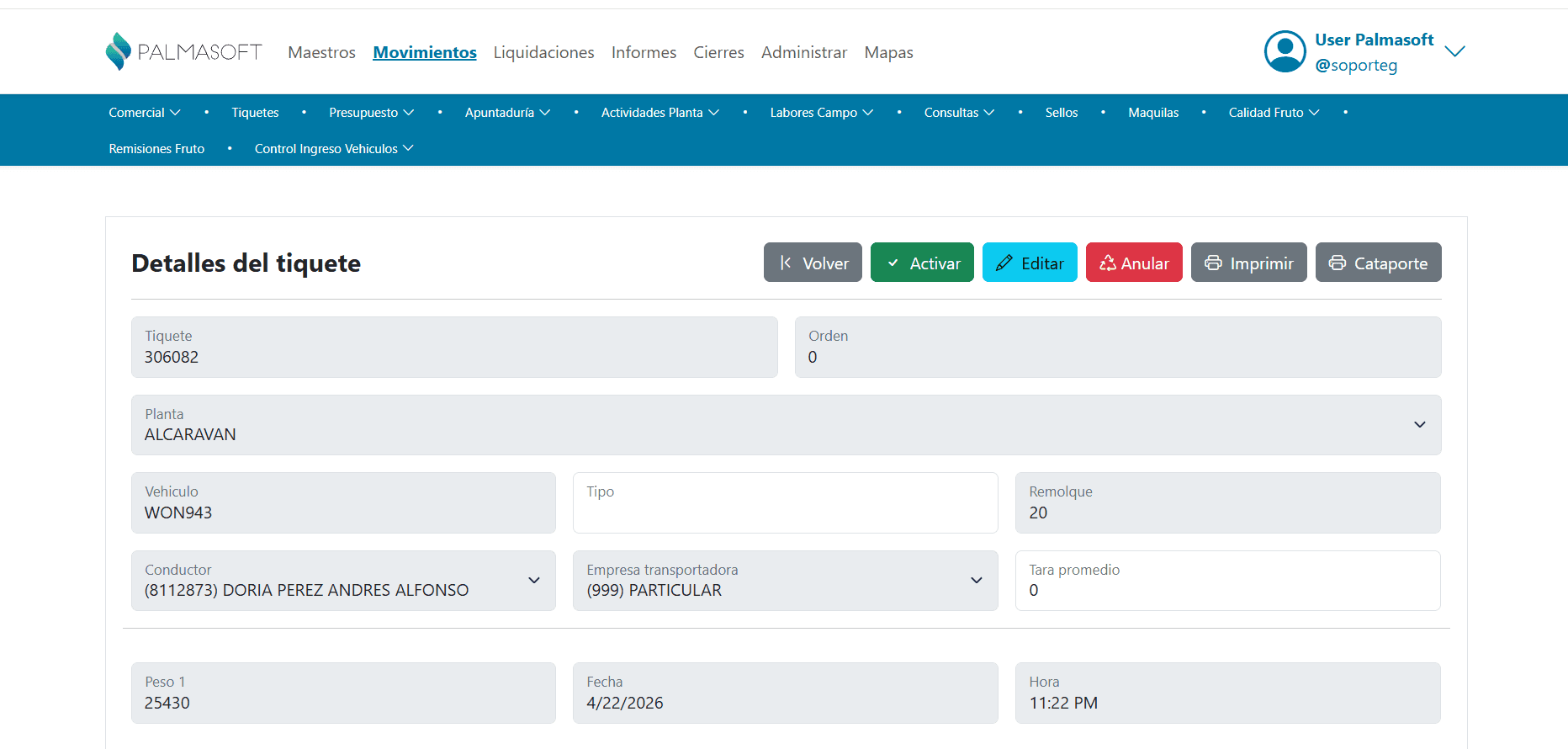Expand the Empresa transportadora dropdown
The width and height of the screenshot is (1568, 749).
[x=976, y=581]
